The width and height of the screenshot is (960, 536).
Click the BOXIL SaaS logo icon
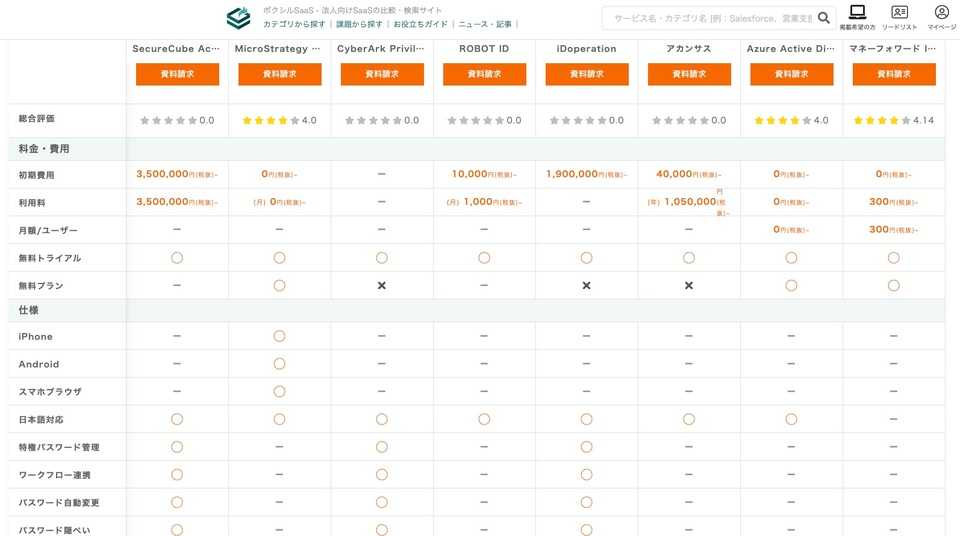click(x=239, y=18)
